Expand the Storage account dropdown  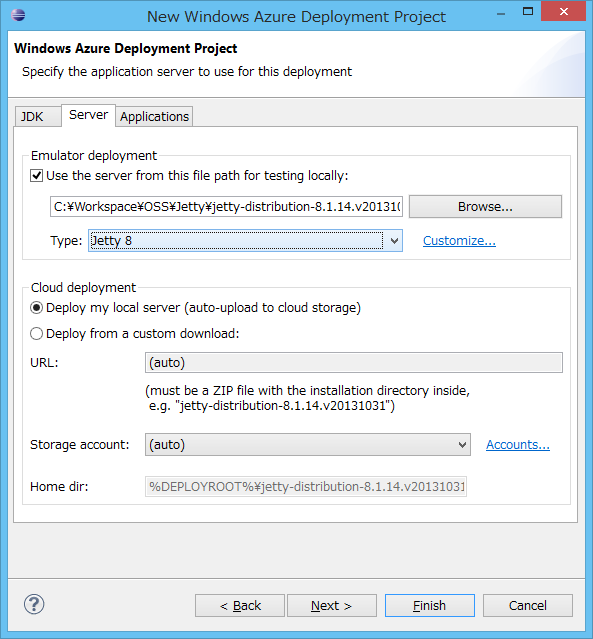308,445
